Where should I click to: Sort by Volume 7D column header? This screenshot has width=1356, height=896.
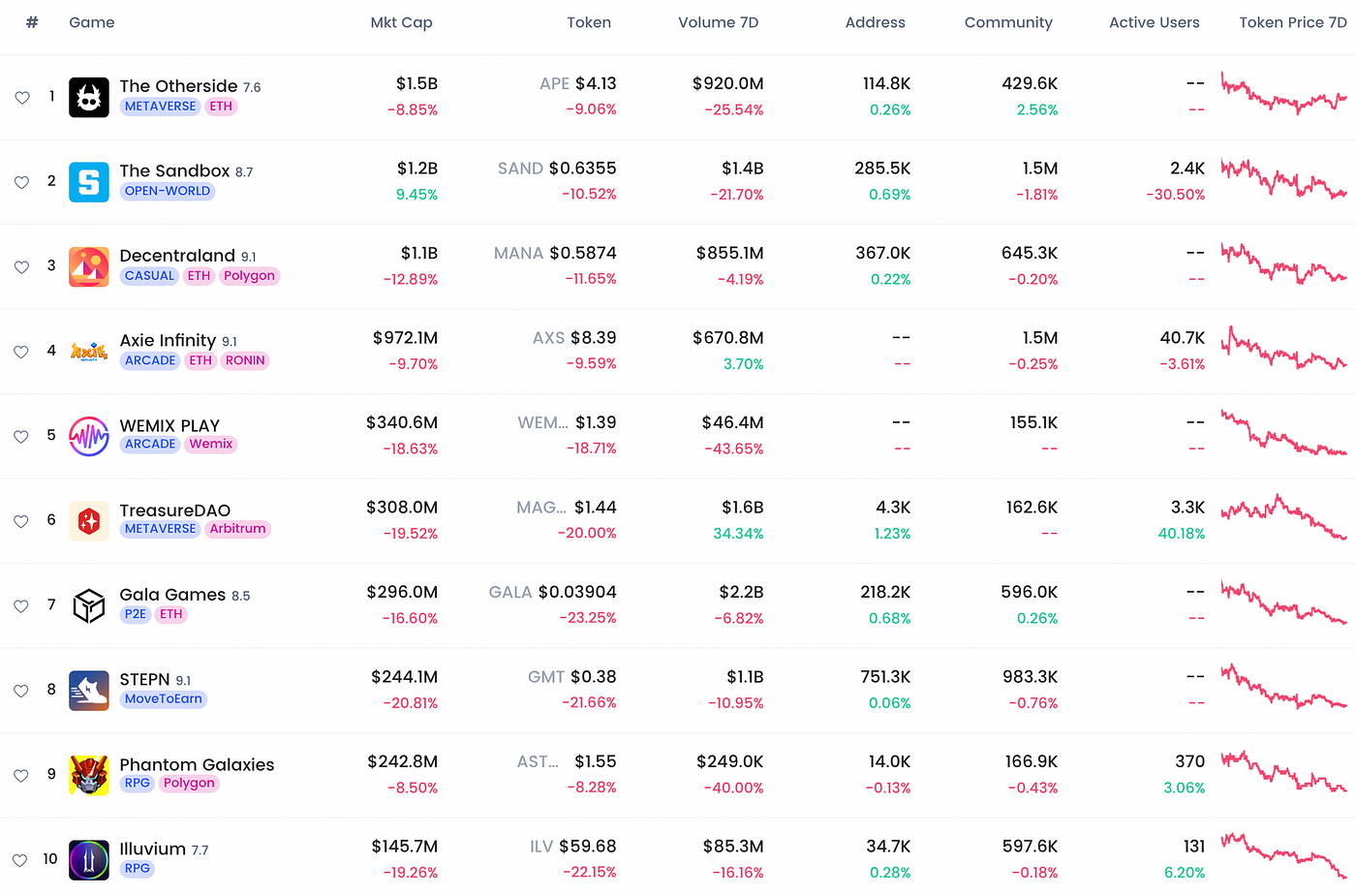(x=718, y=22)
